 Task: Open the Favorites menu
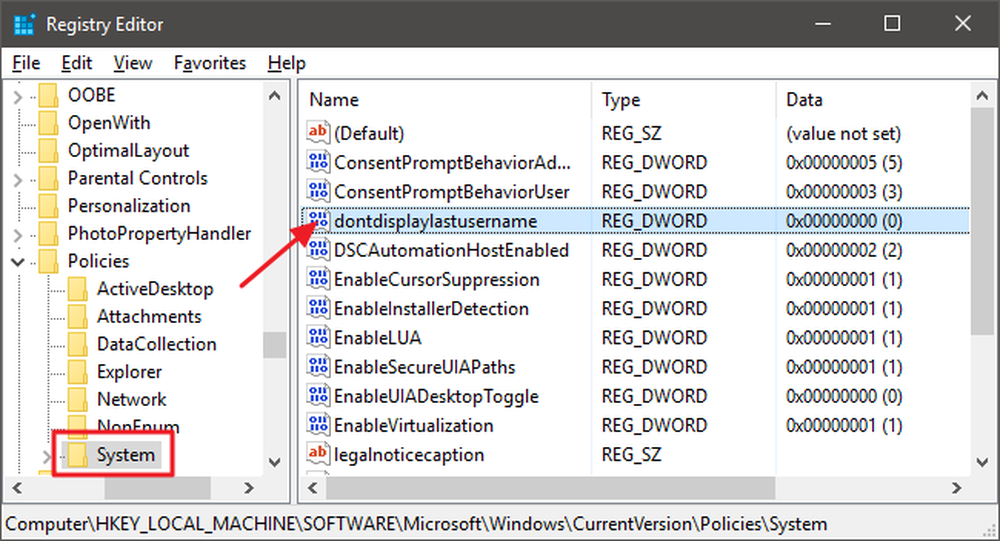[210, 63]
